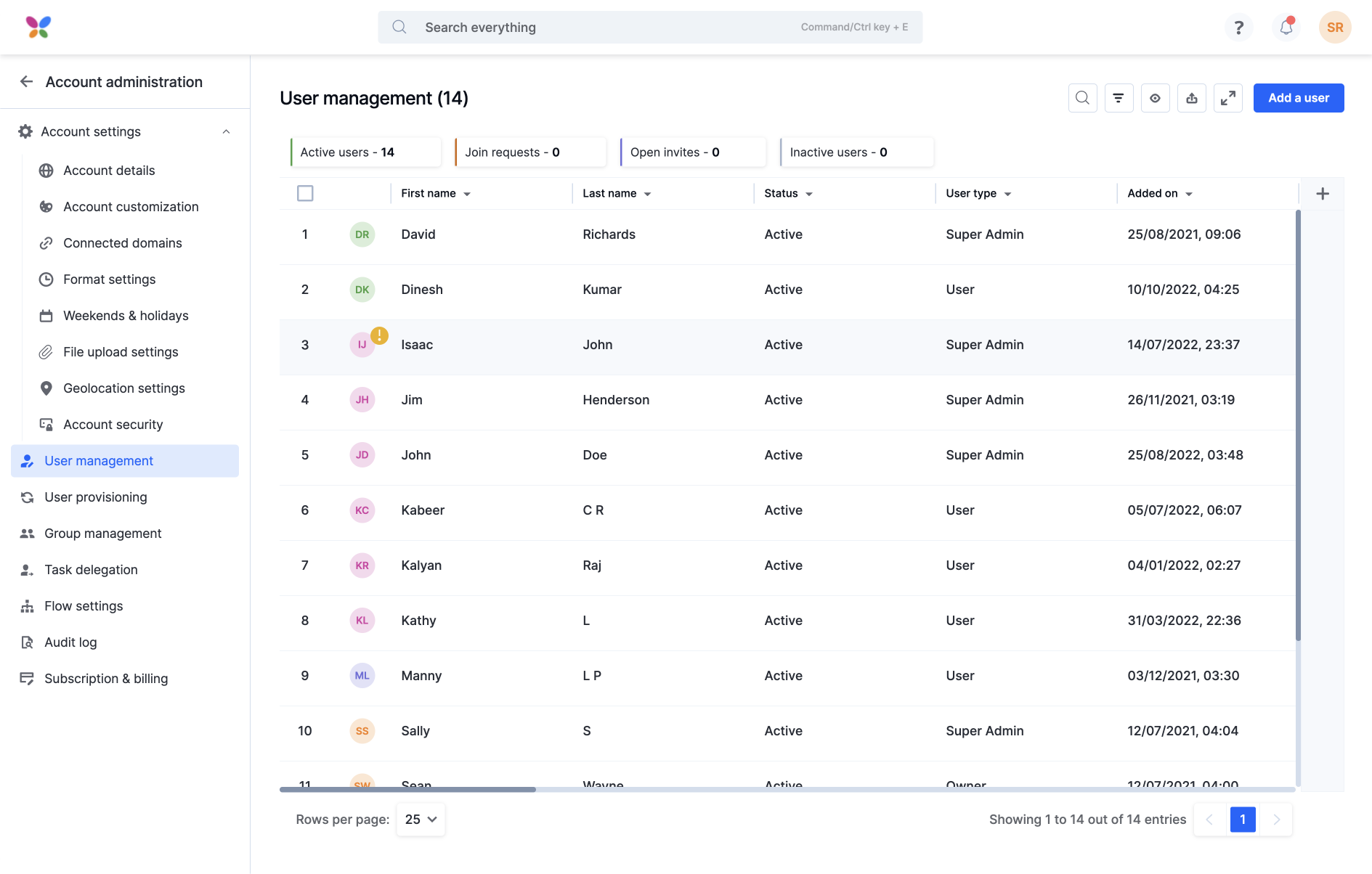
Task: Click Kabeer's KC avatar
Action: tap(362, 510)
